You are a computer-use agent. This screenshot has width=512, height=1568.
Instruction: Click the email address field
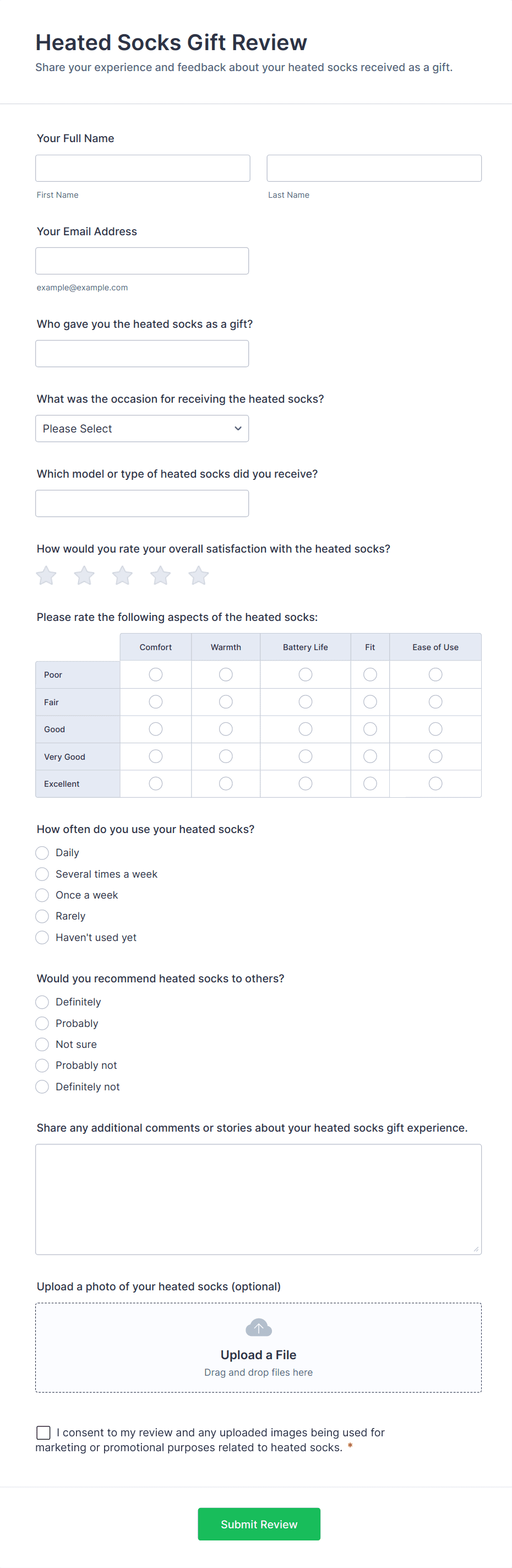[141, 261]
